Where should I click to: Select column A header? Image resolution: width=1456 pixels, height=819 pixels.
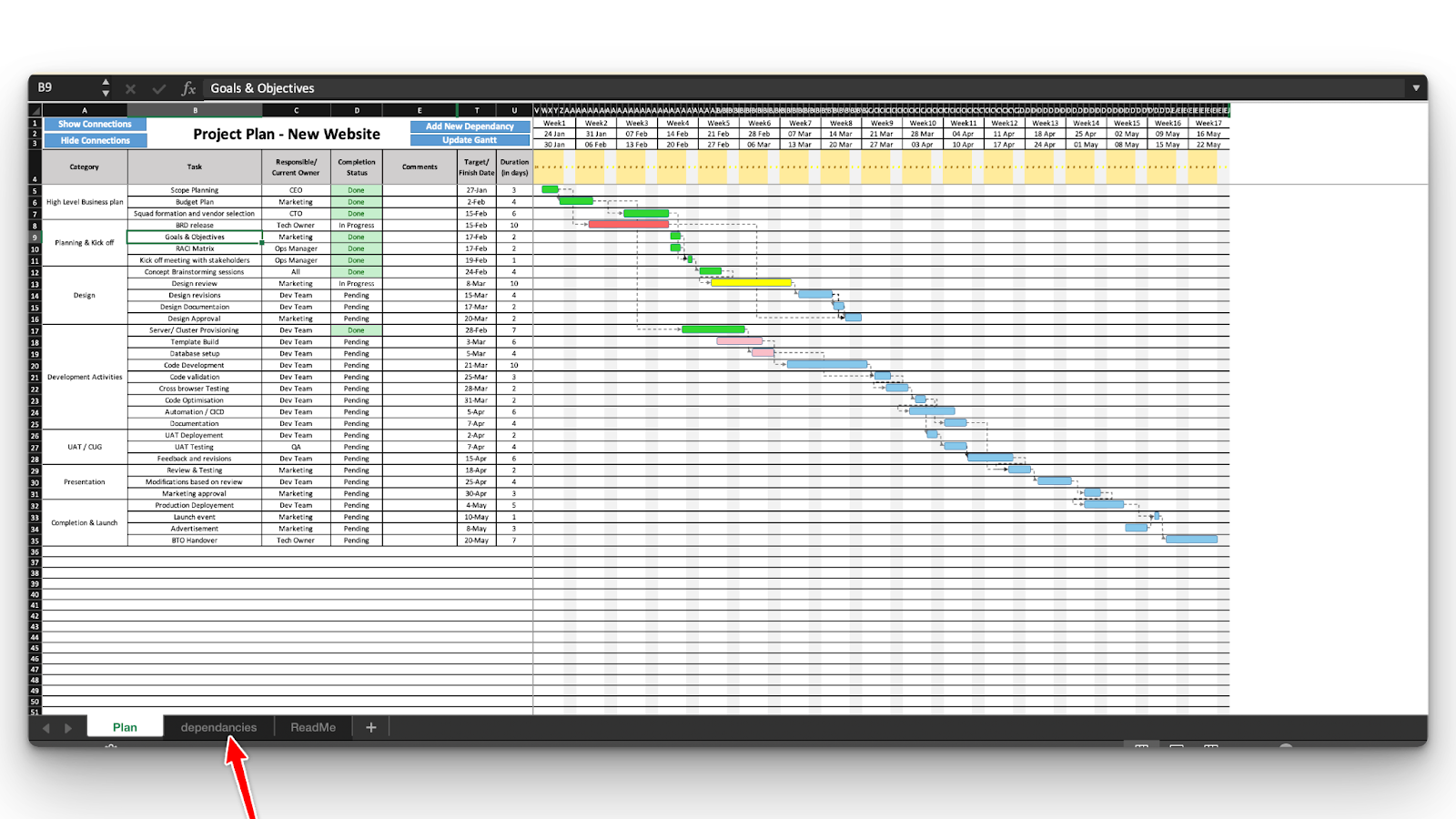[85, 110]
